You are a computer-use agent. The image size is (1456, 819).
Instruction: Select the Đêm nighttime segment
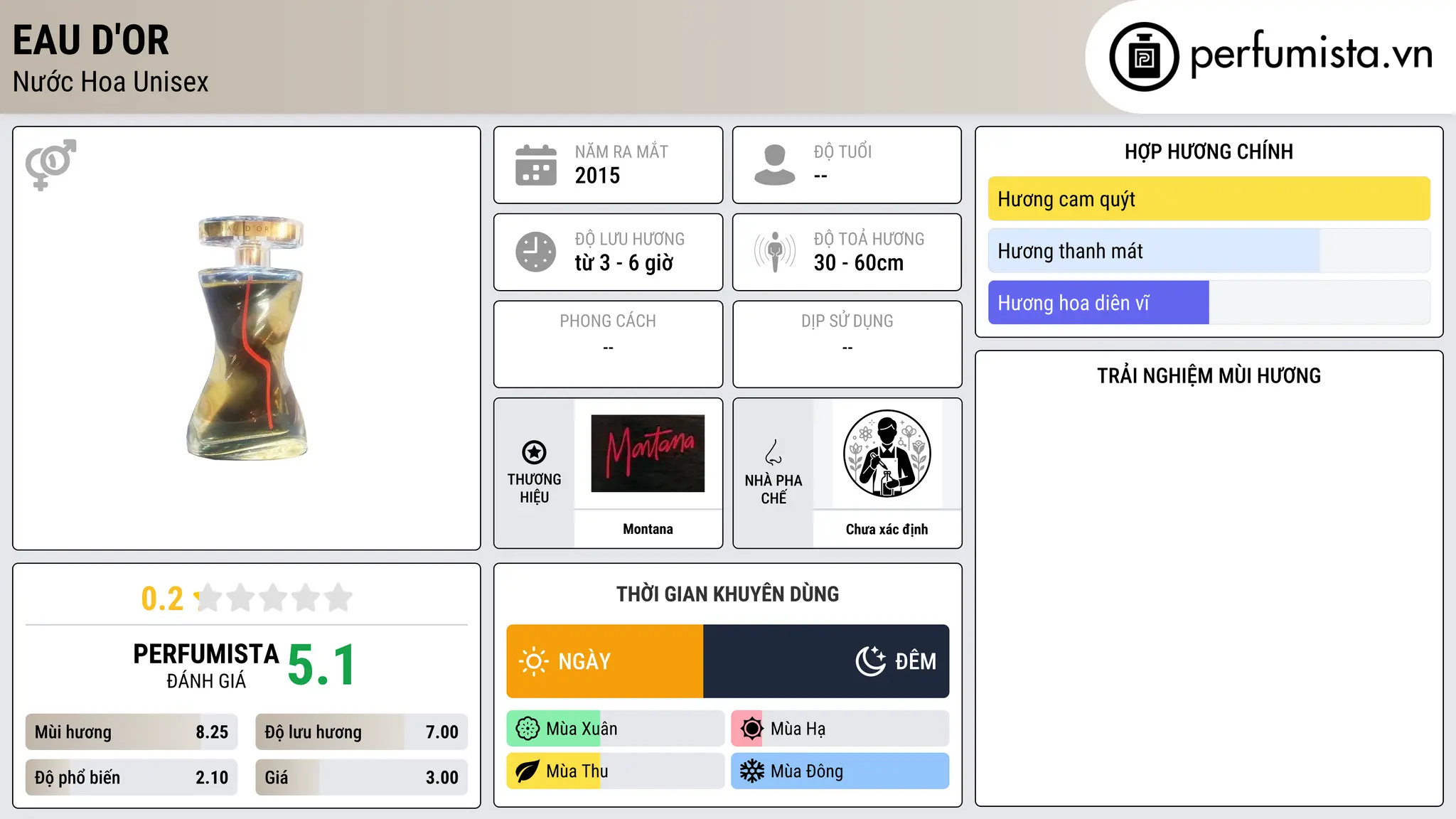[x=826, y=661]
